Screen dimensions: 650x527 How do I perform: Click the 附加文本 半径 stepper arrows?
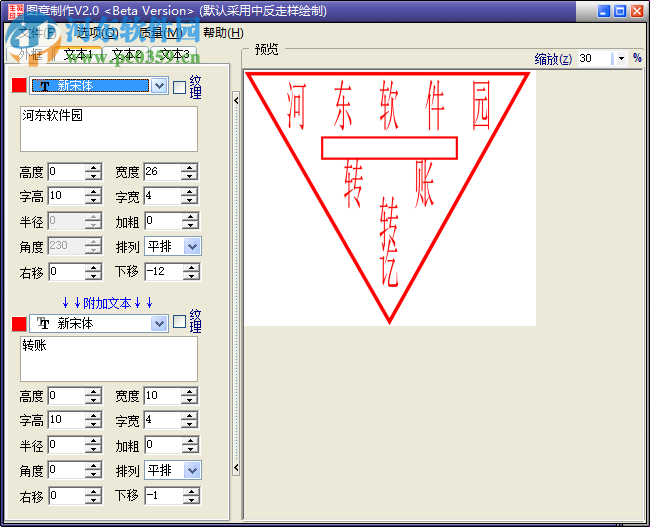[94, 445]
